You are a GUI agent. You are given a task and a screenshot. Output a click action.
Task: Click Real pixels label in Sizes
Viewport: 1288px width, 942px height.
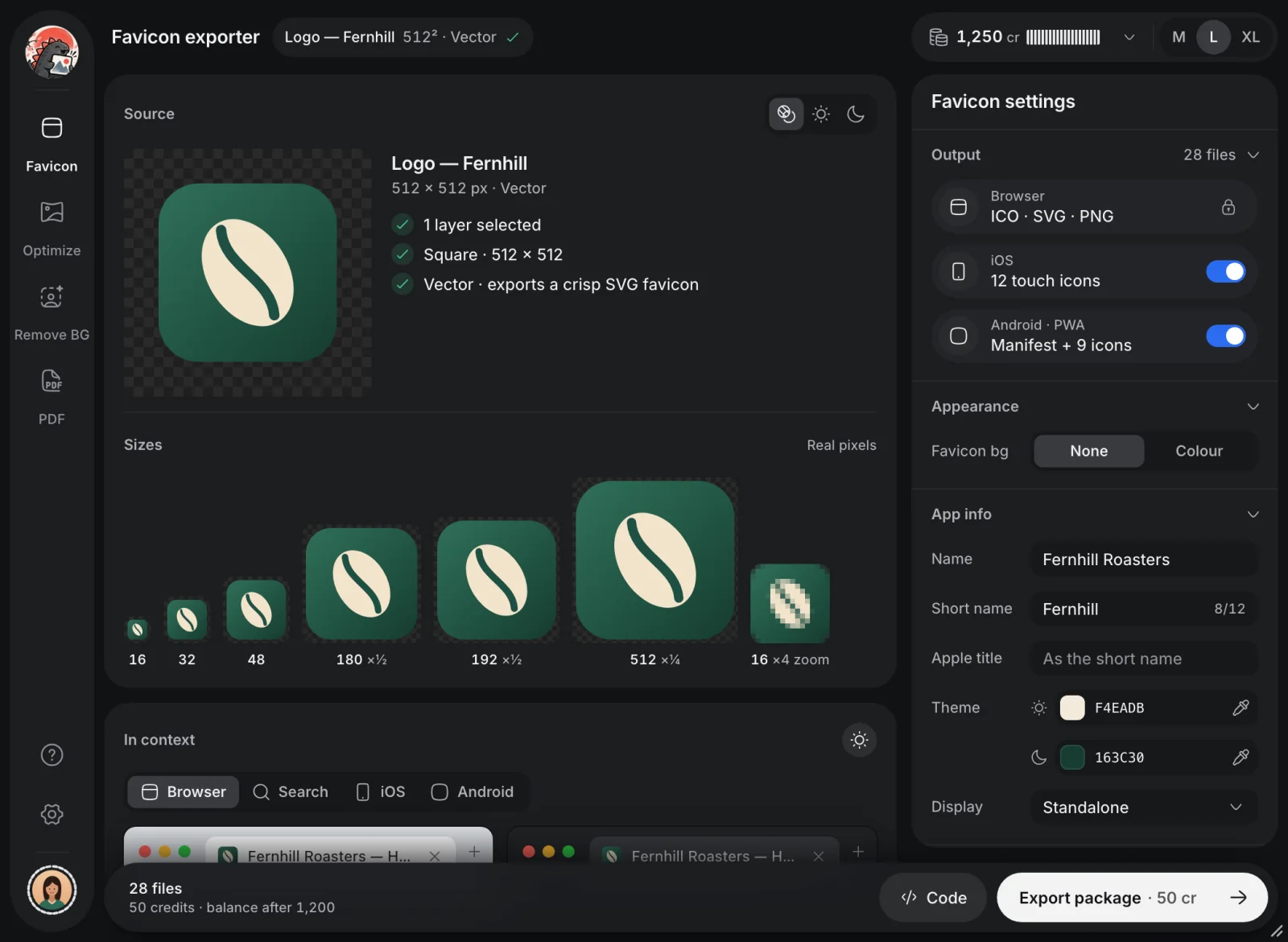(841, 445)
